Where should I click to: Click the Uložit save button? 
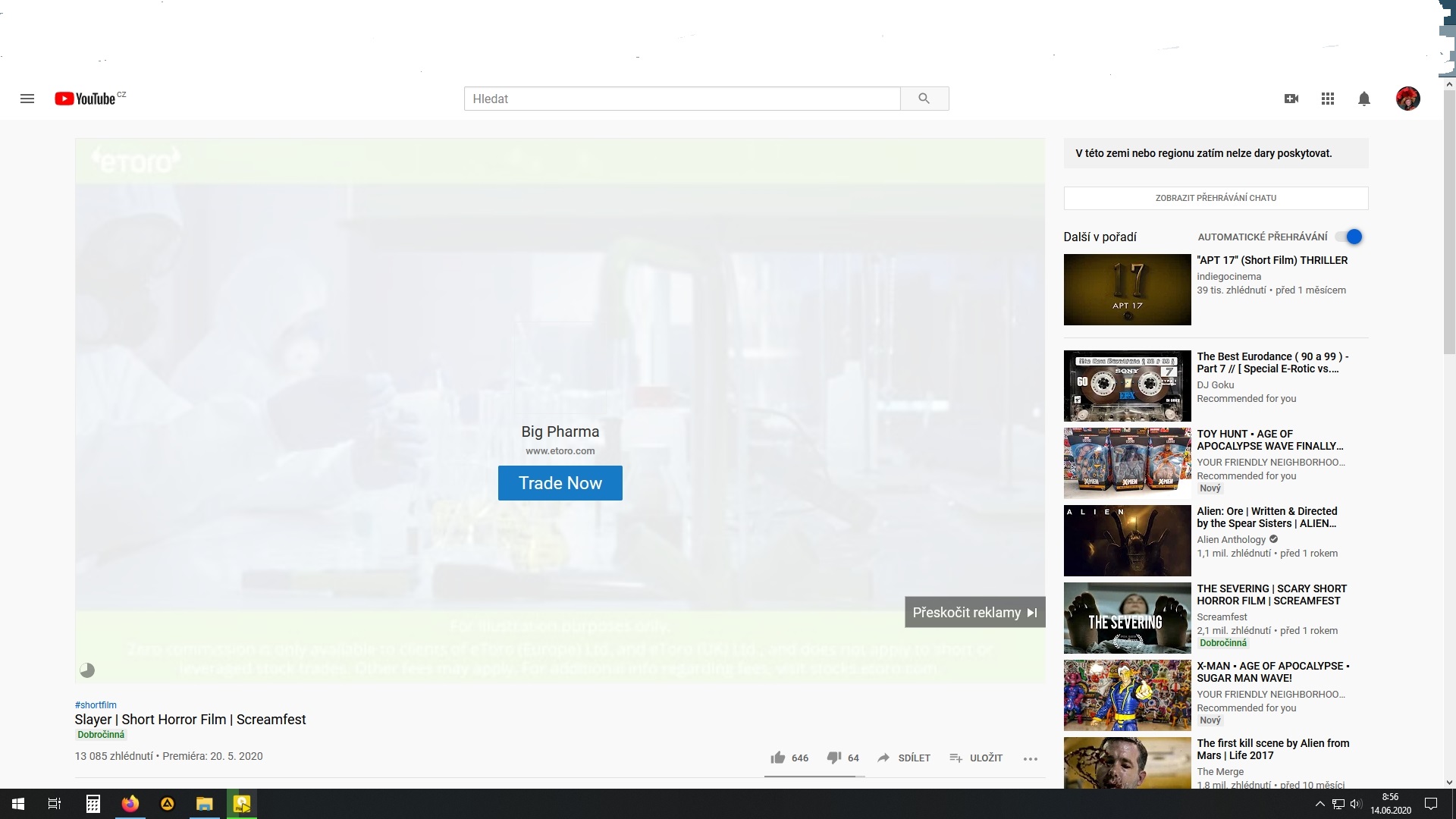click(976, 758)
